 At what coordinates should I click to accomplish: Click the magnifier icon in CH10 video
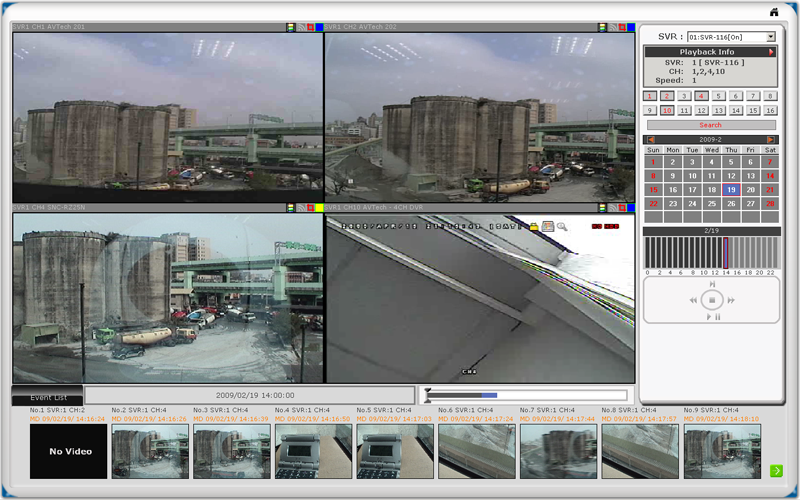(x=562, y=227)
